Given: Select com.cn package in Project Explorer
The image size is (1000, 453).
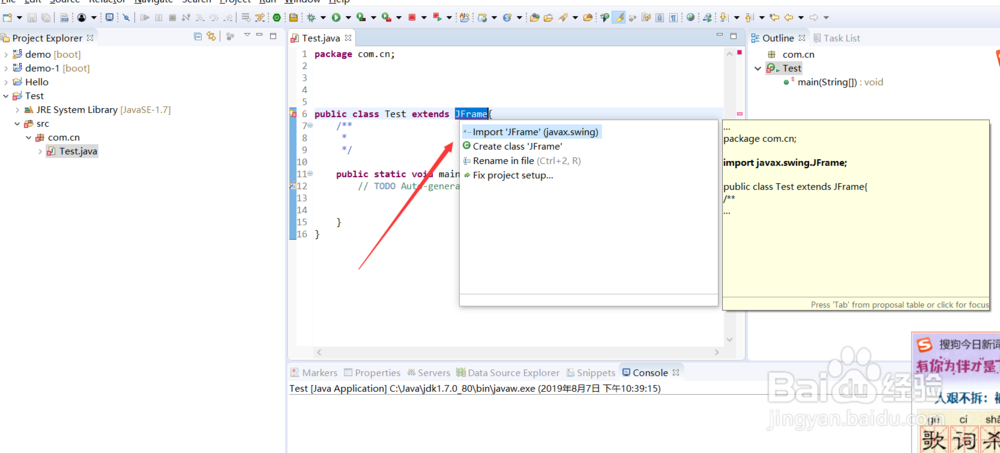Looking at the screenshot, I should 57,137.
